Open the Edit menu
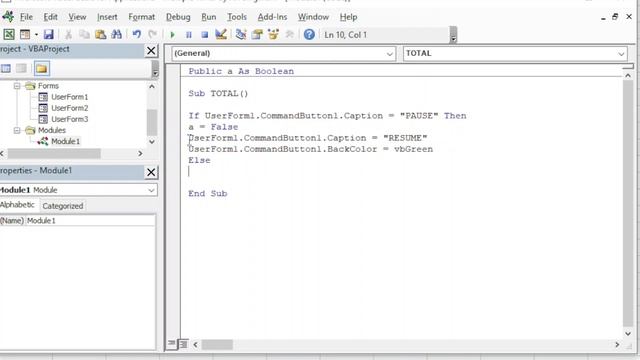640x360 pixels. pyautogui.click(x=51, y=17)
